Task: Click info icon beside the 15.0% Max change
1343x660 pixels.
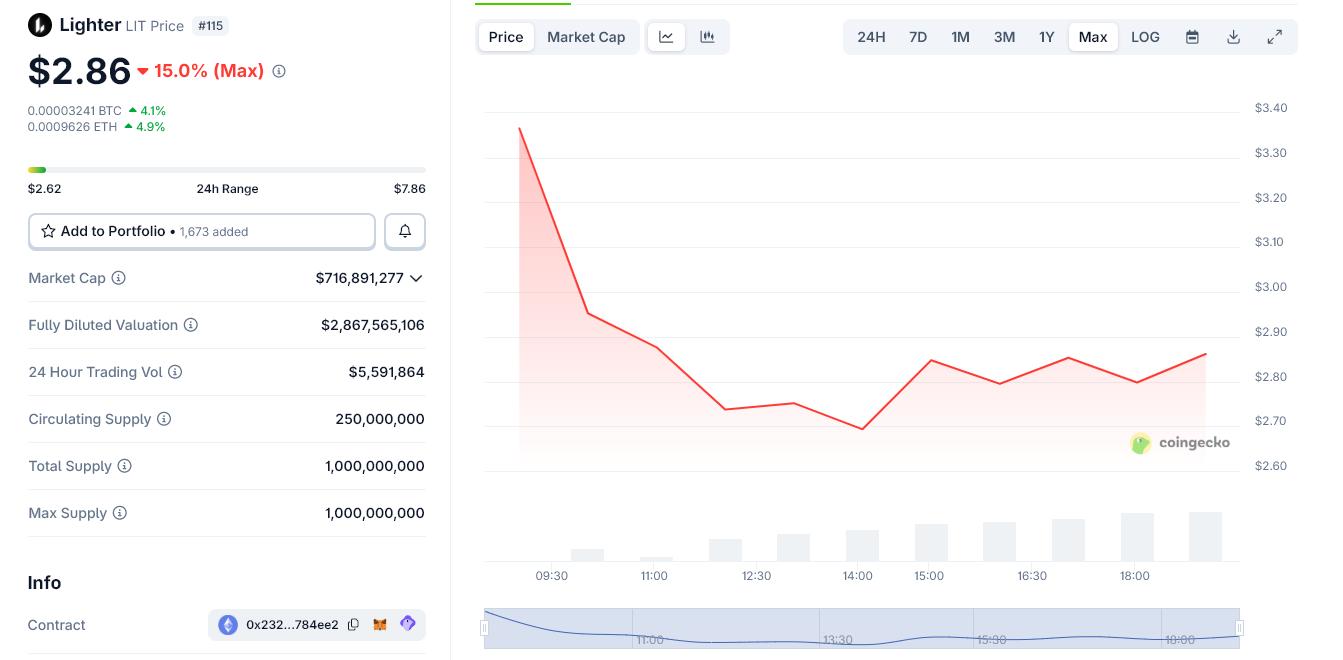Action: pos(279,71)
